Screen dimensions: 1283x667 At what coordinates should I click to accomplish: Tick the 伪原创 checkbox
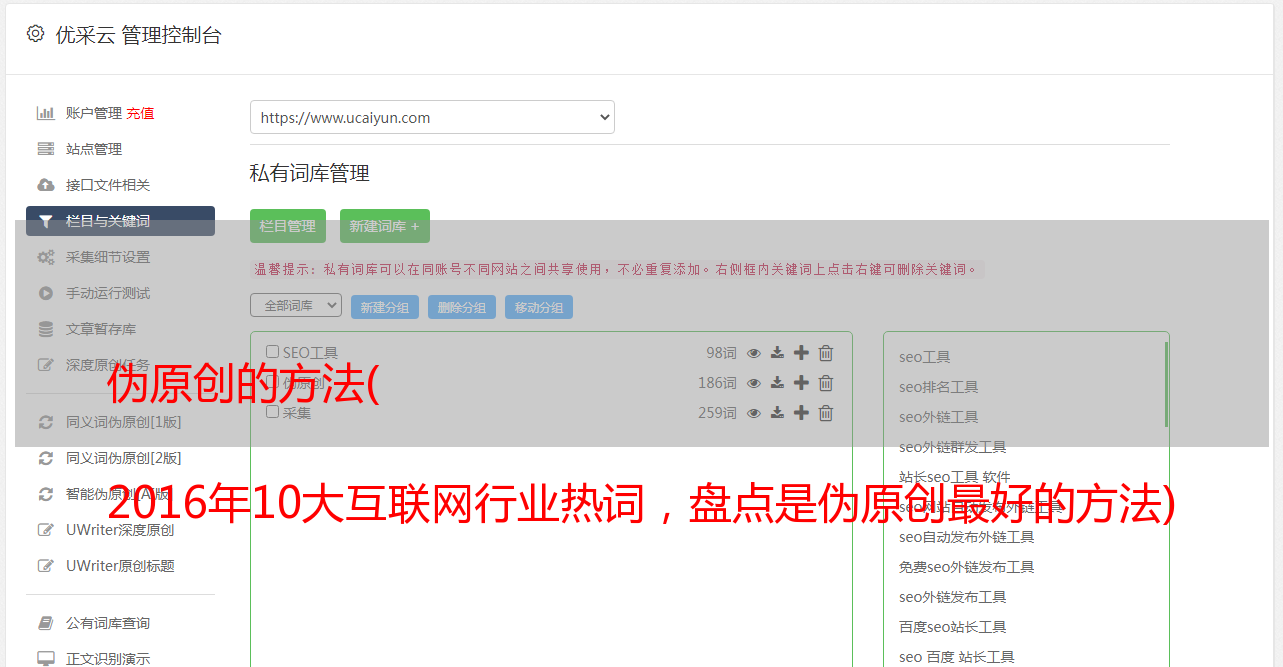[273, 382]
